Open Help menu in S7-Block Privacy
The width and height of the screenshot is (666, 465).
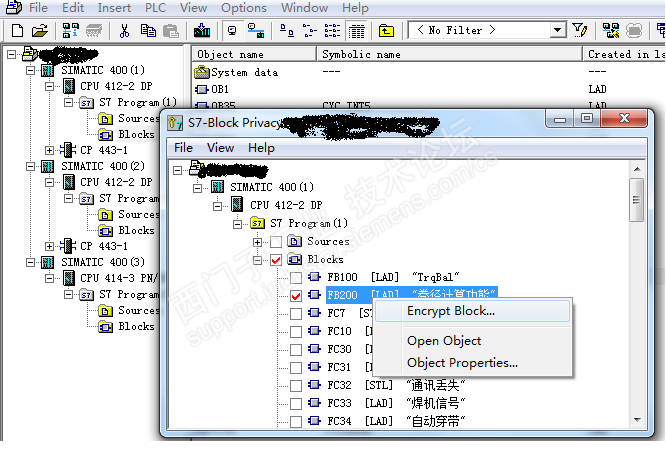click(261, 148)
